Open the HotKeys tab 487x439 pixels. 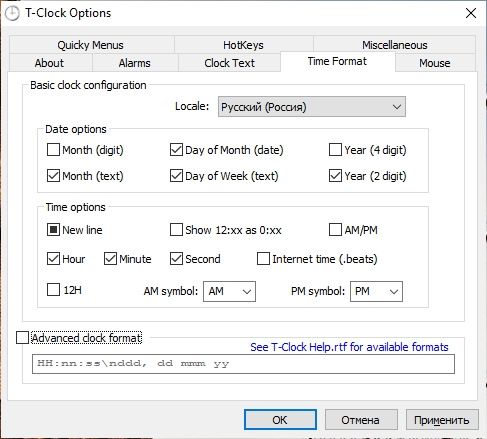[x=243, y=45]
